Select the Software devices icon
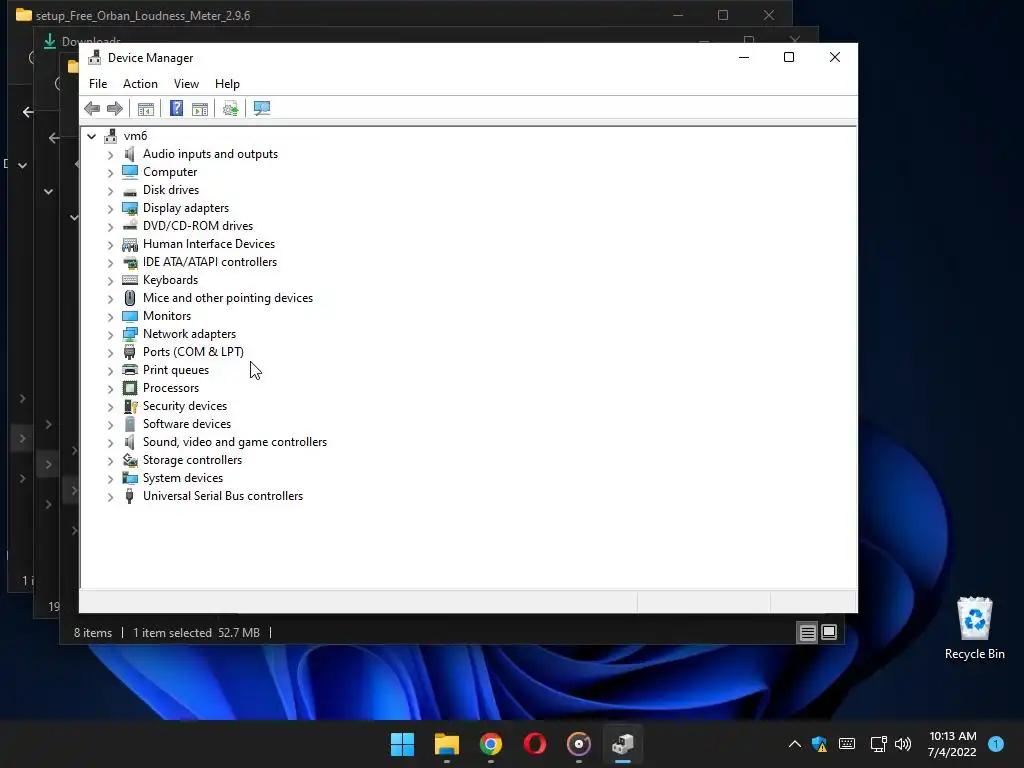Screen dimensions: 1024x768 pos(130,424)
